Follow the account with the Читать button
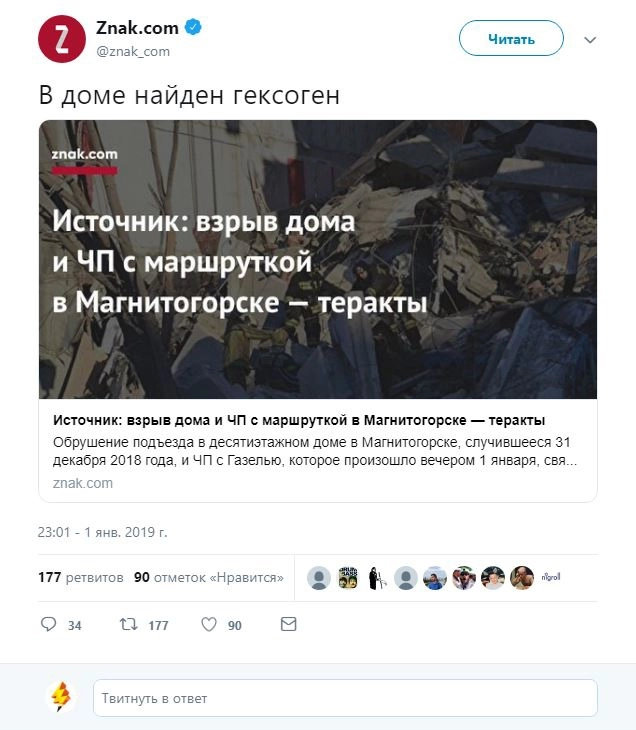The height and width of the screenshot is (730, 636). point(511,39)
